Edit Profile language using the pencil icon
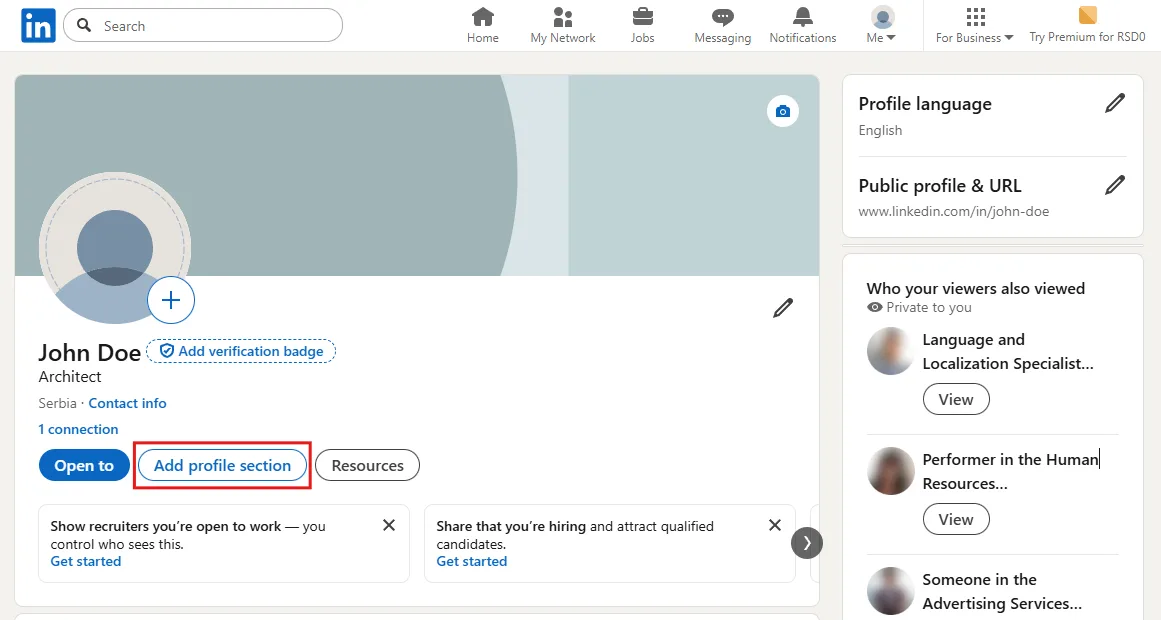This screenshot has width=1161, height=620. pos(1116,103)
